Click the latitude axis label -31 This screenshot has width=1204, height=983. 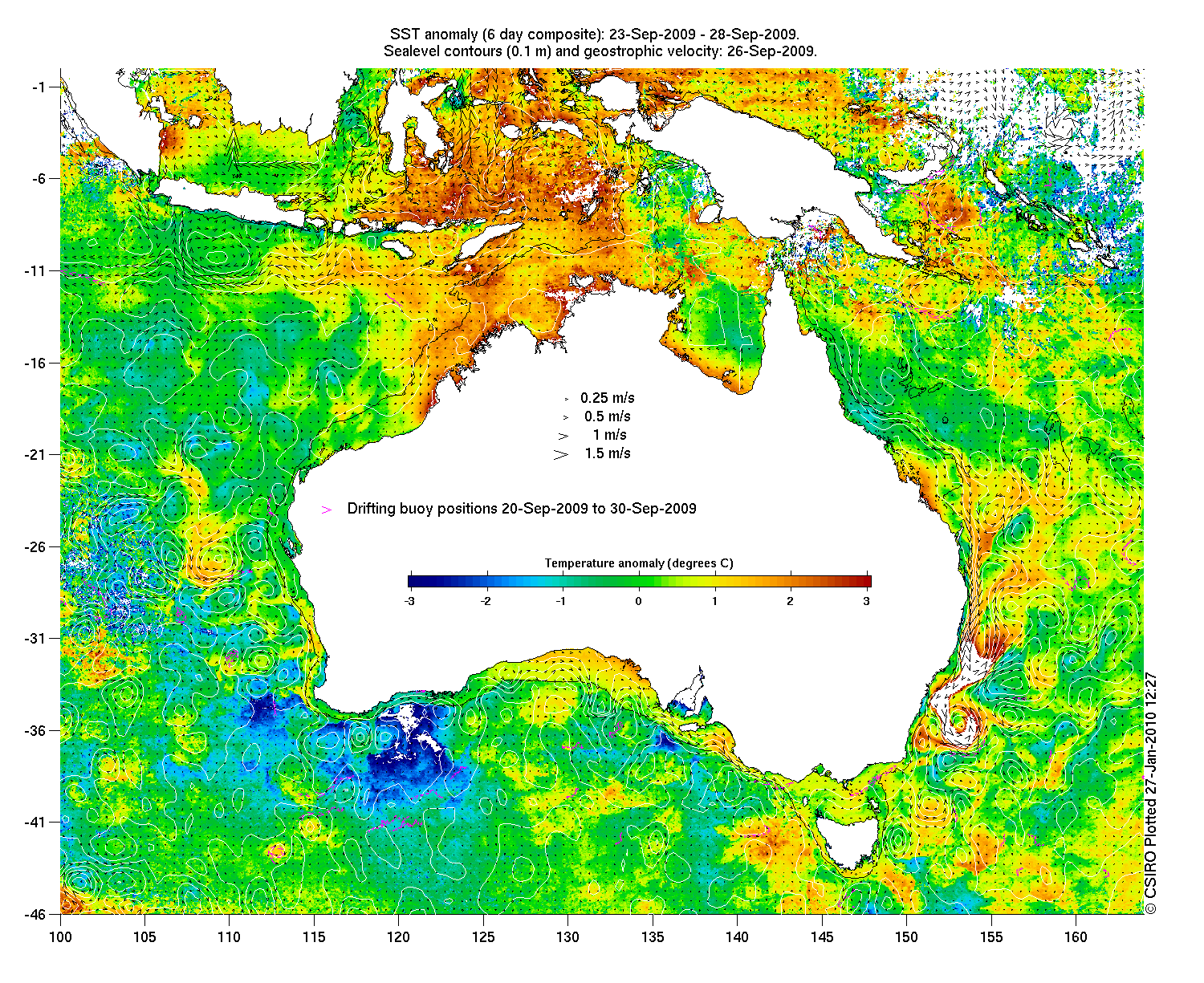pyautogui.click(x=36, y=638)
